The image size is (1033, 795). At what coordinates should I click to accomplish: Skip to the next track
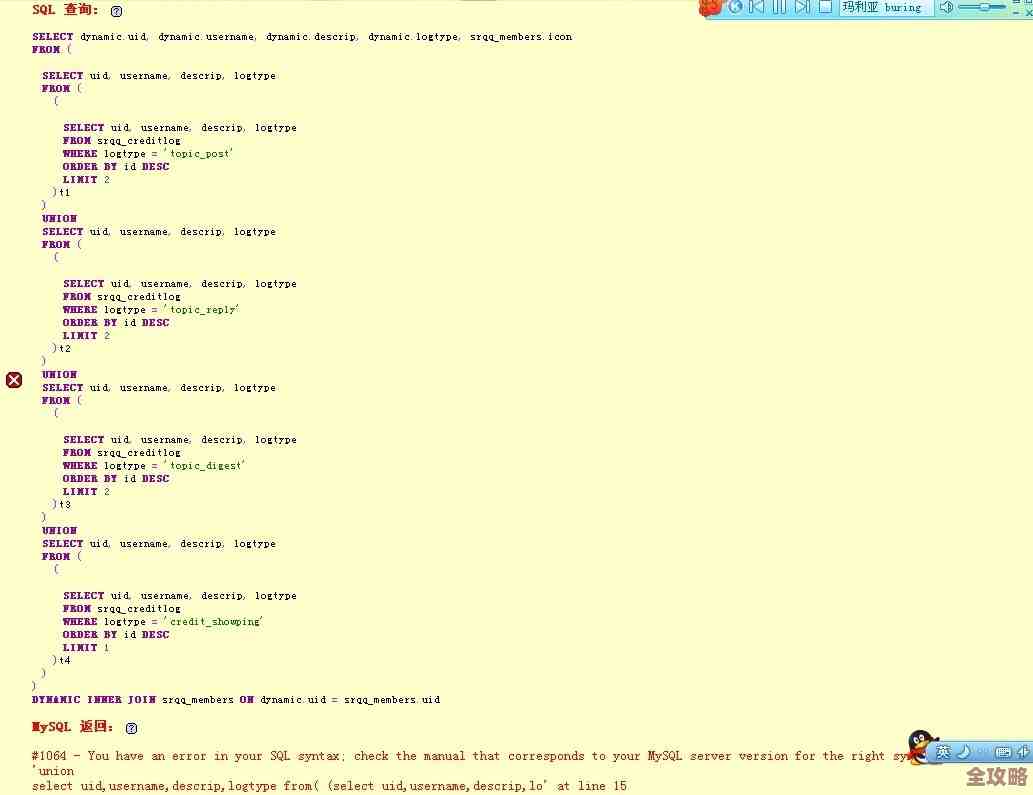tap(802, 7)
